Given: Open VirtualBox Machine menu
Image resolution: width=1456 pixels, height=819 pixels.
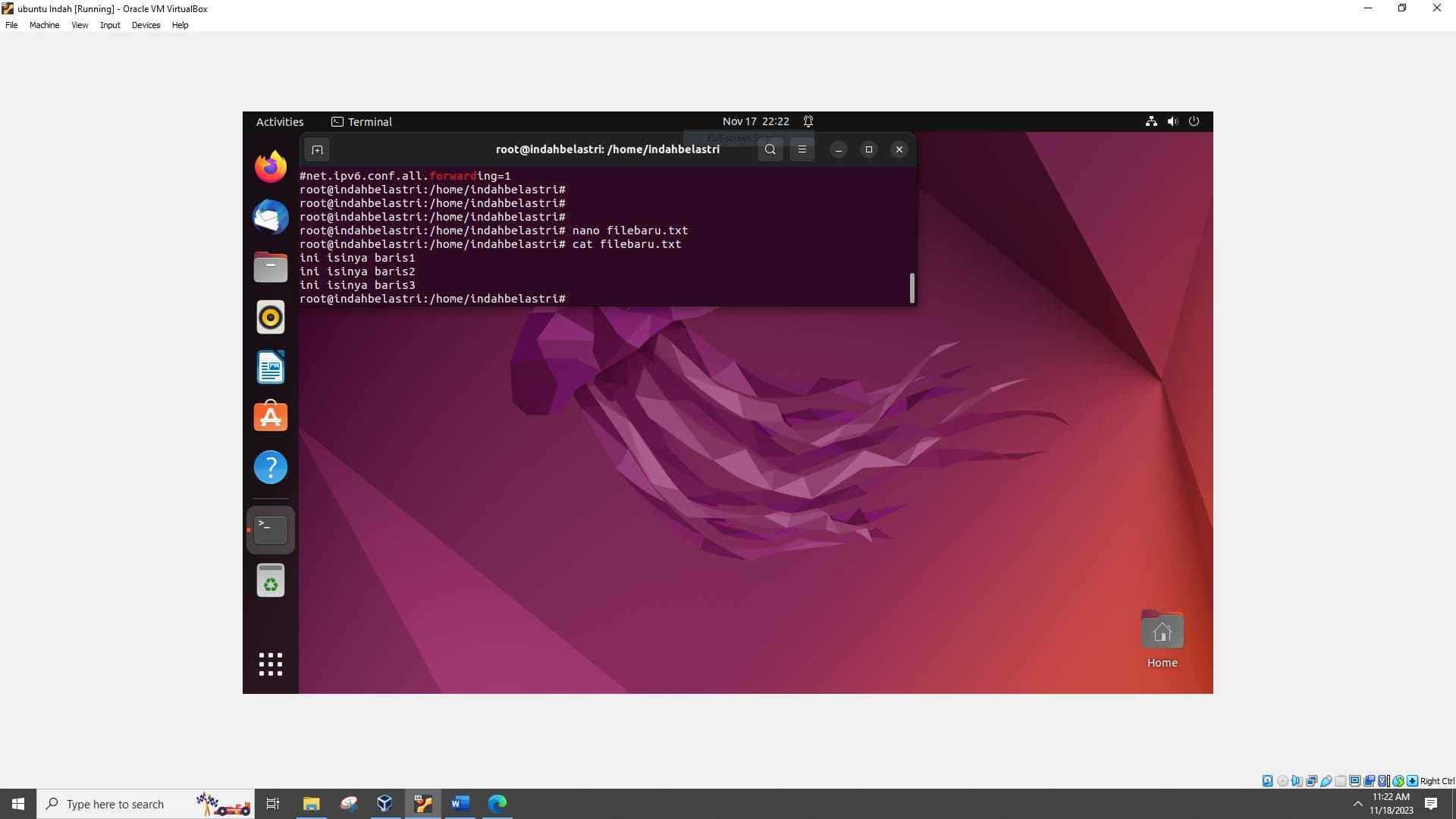Looking at the screenshot, I should pos(44,25).
